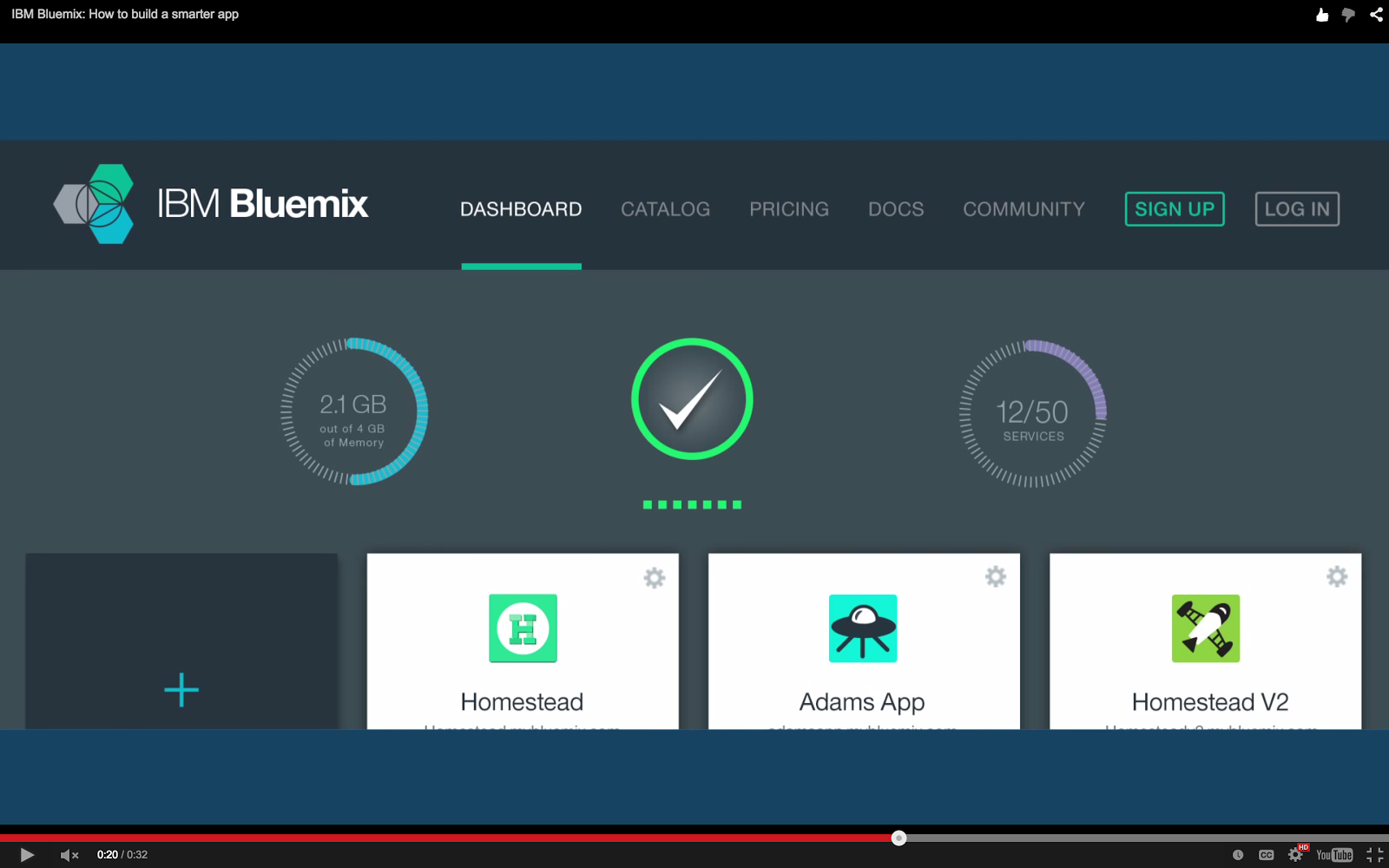Screen dimensions: 1389x868
Task: Click the Watch Later clock icon
Action: click(1238, 855)
